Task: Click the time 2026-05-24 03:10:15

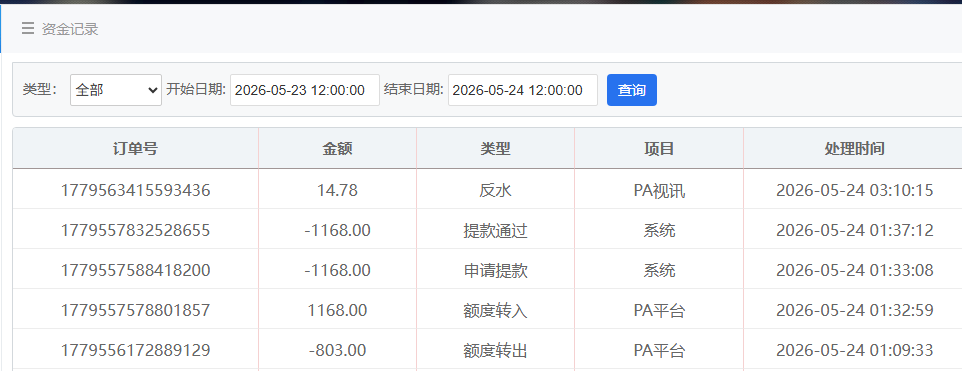Action: pos(855,191)
